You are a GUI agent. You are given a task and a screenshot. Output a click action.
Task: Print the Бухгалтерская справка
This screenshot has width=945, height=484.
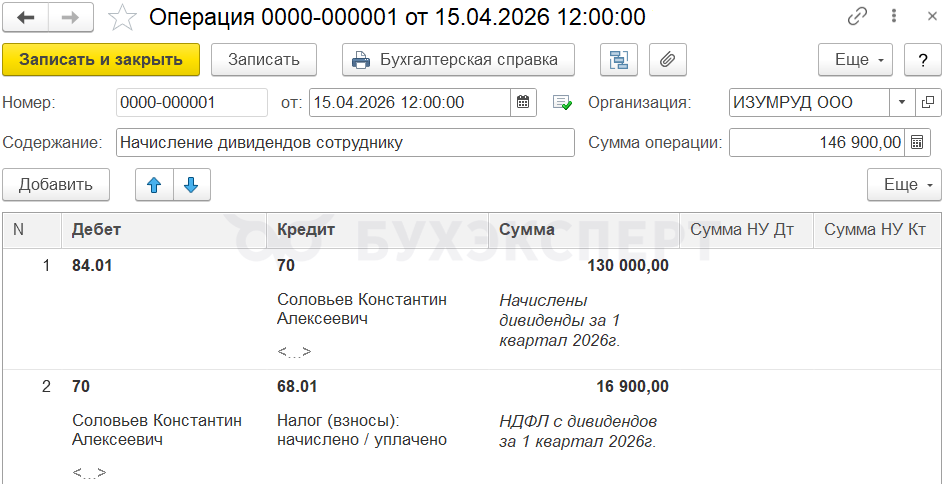(459, 60)
